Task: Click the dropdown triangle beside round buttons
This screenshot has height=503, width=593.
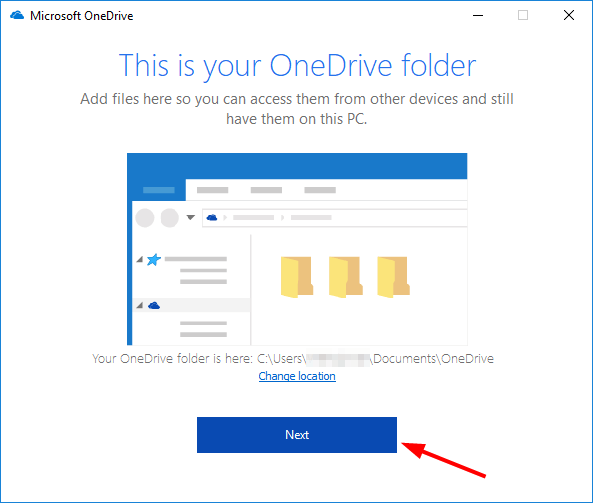Action: click(x=191, y=217)
